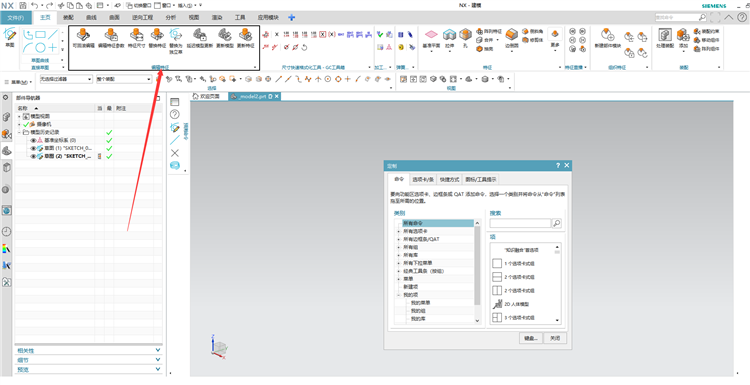Switch to the 装配 ribbon tab
Viewport: 750px width, 385px height.
coord(68,18)
